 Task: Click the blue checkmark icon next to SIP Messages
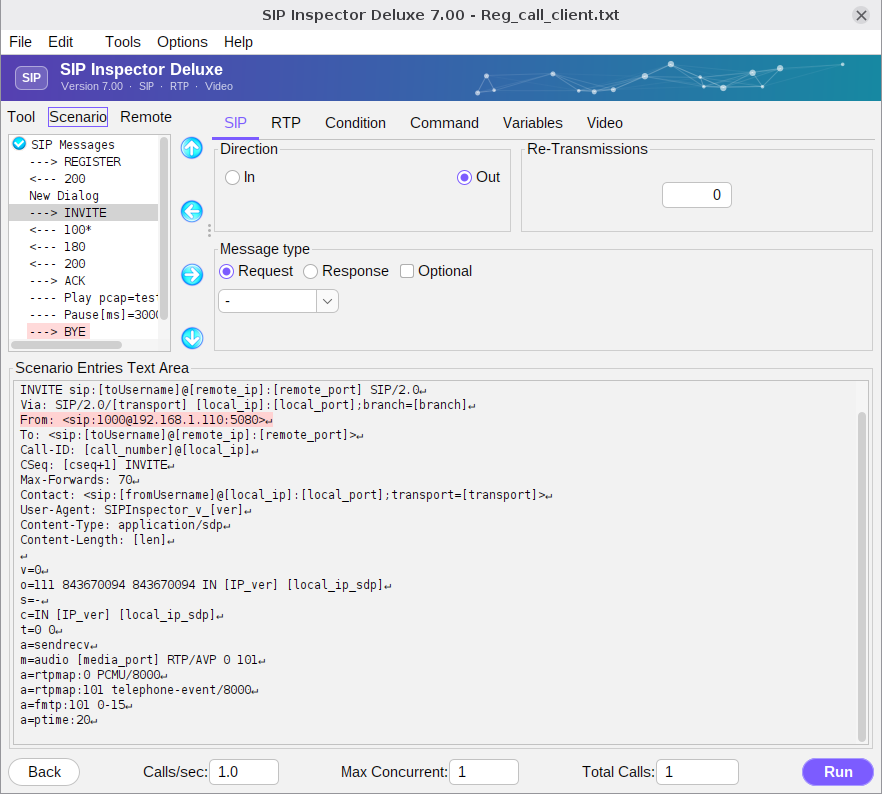click(x=20, y=144)
